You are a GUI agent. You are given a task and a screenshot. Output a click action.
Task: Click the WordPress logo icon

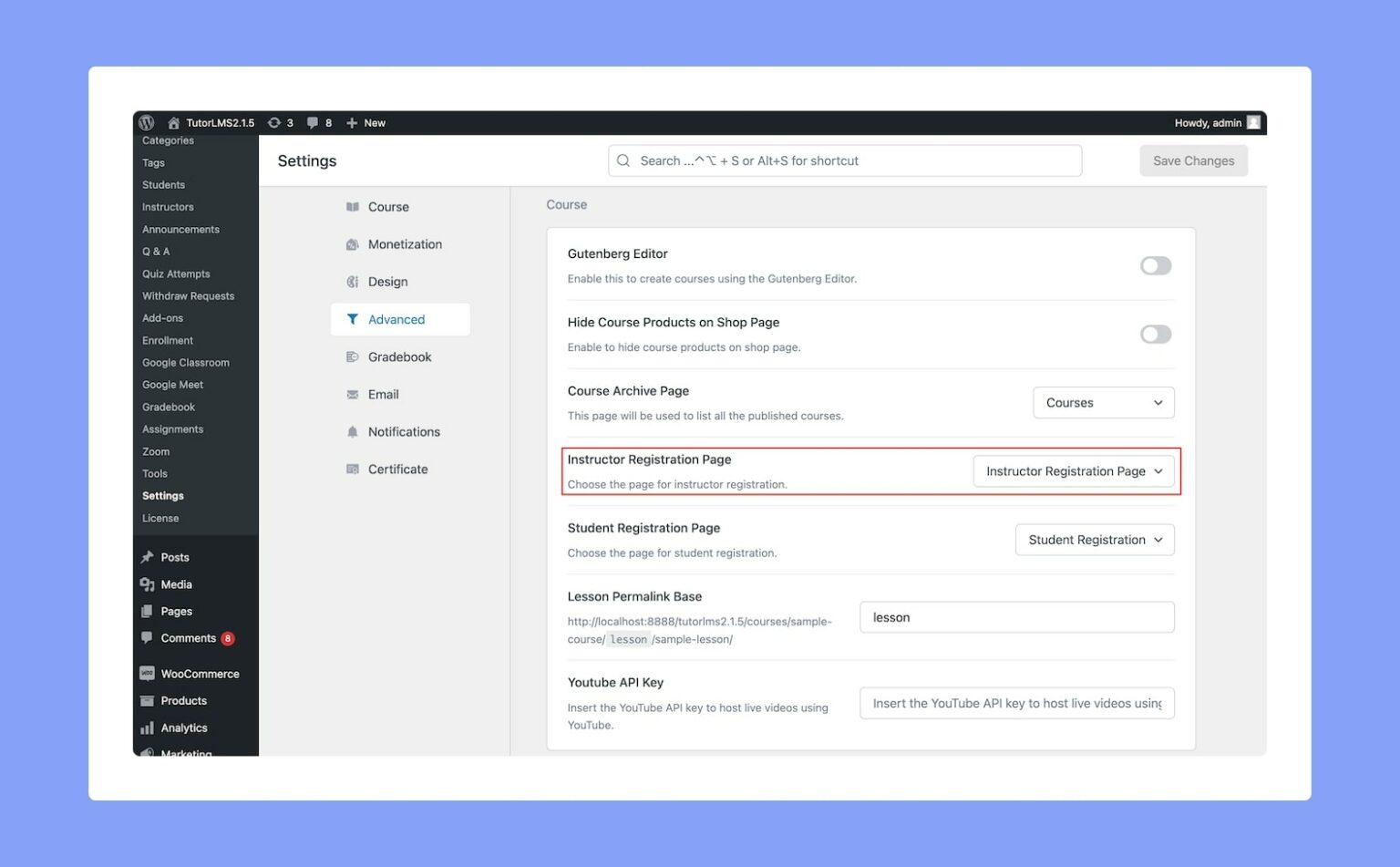(x=147, y=123)
